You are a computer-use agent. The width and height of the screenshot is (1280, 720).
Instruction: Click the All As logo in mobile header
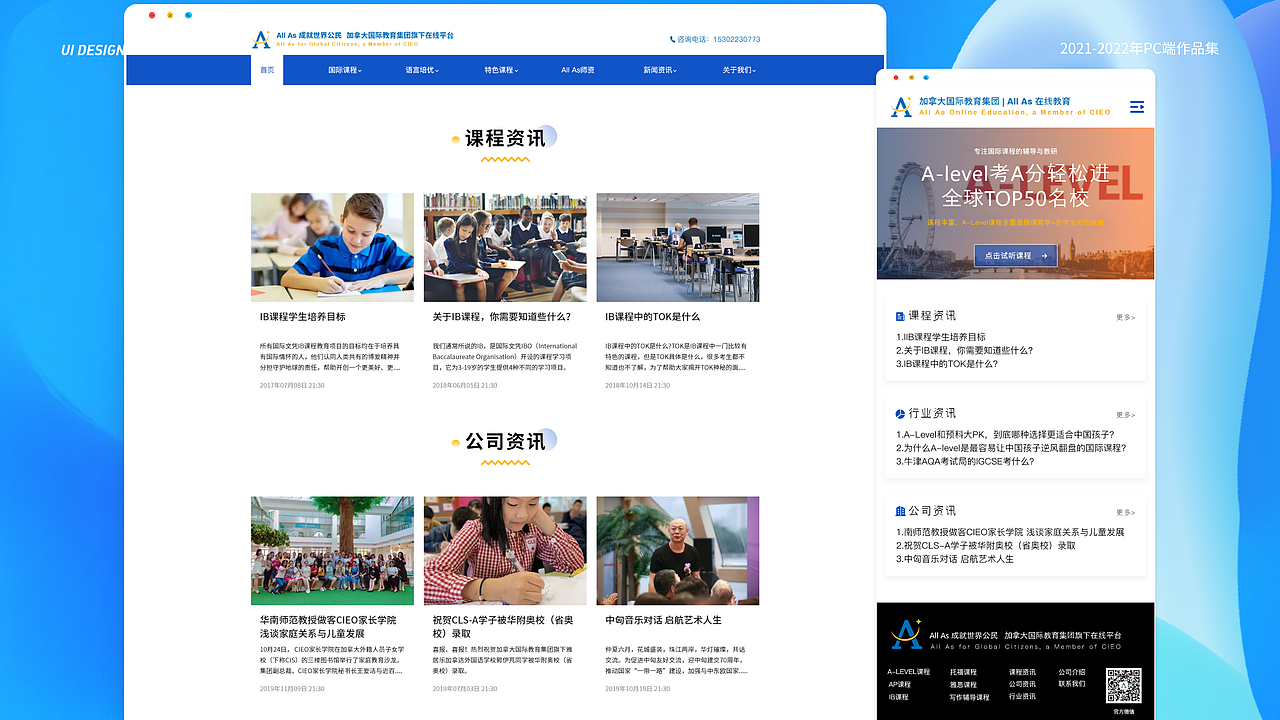901,106
